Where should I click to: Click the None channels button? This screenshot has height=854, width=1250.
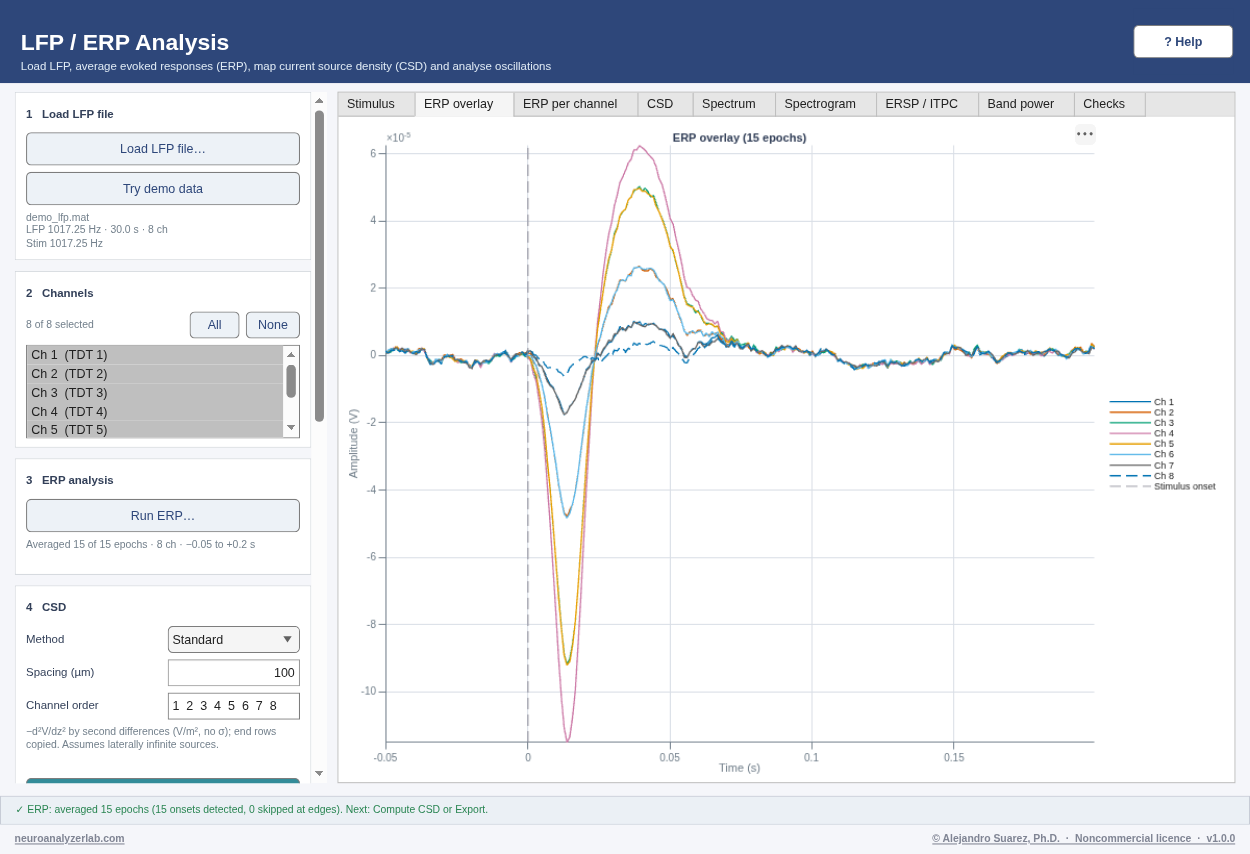273,325
